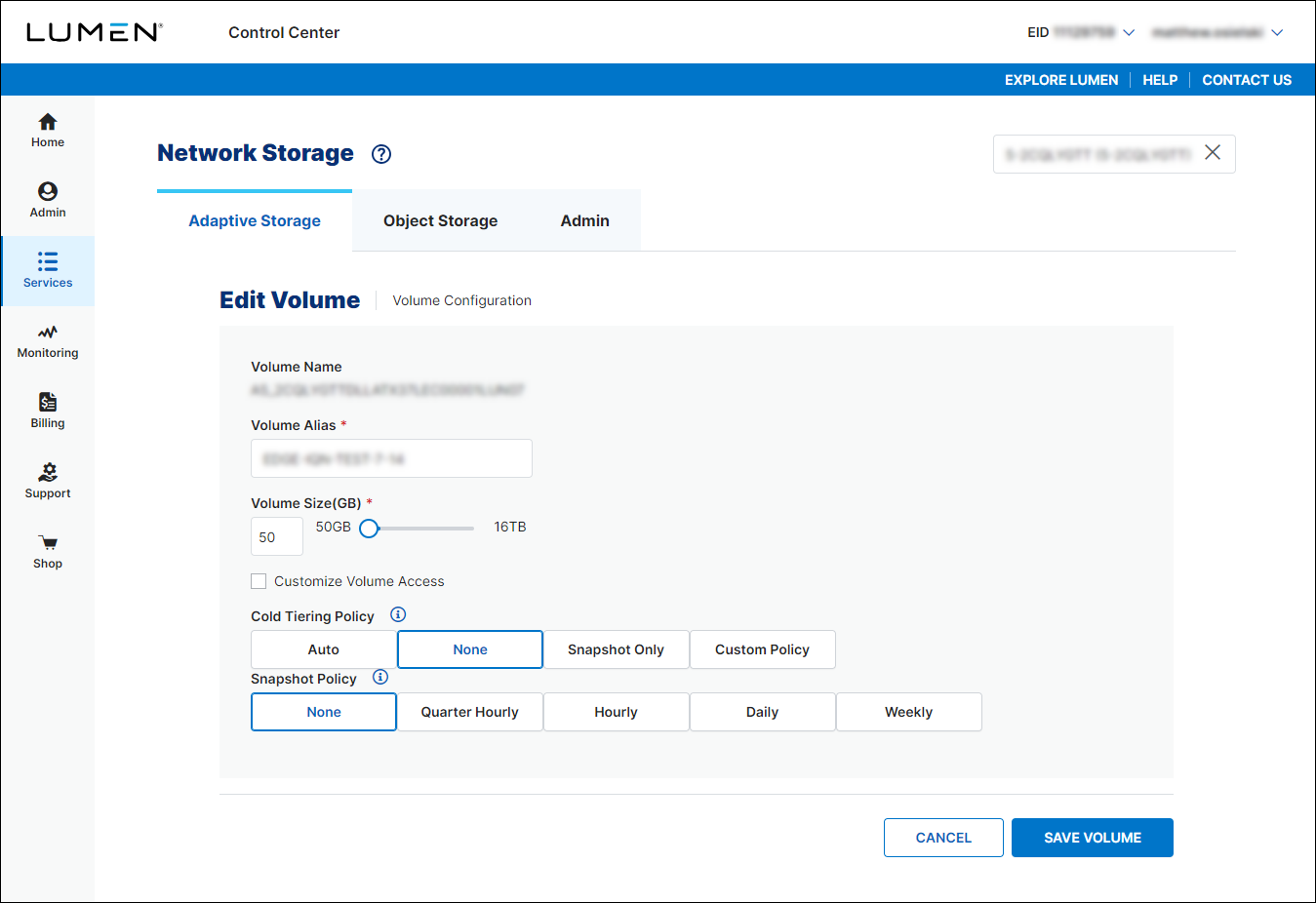Select Quarter Hourly snapshot policy
Screen dimensions: 1316x903
pos(470,712)
